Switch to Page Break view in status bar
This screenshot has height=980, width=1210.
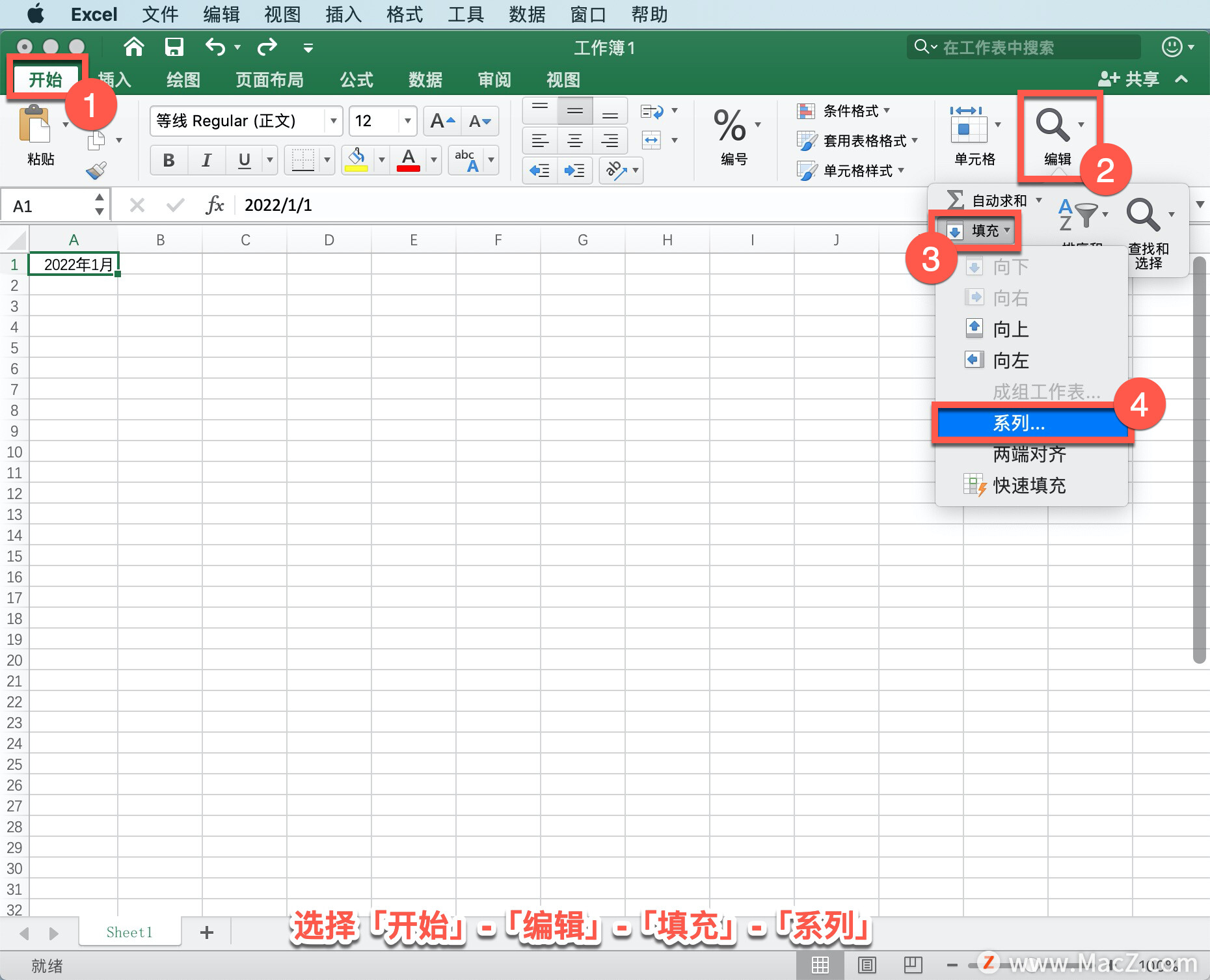[x=913, y=965]
